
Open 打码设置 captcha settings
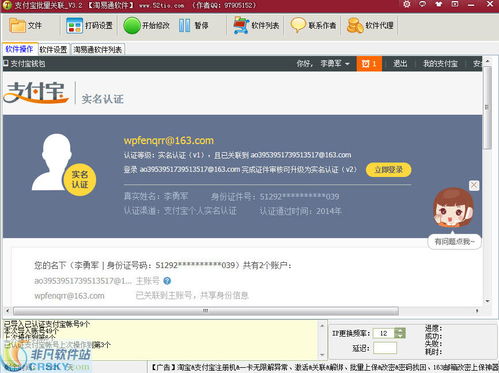(x=89, y=26)
